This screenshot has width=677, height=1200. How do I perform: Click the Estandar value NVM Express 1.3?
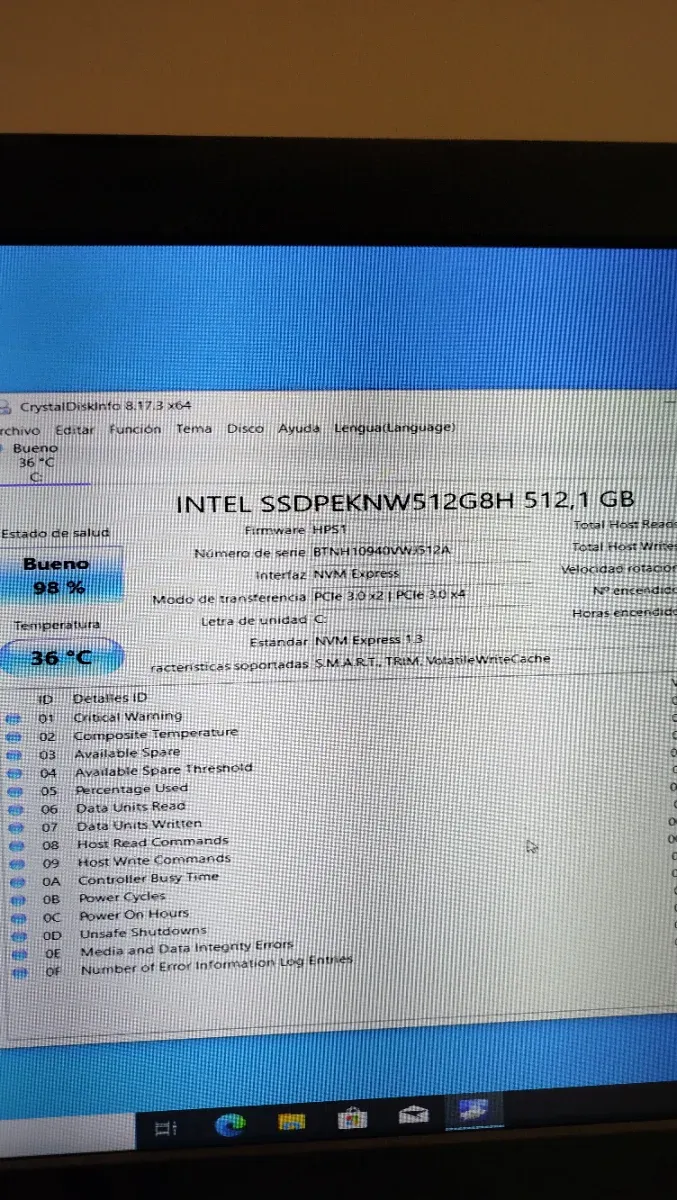(x=371, y=640)
